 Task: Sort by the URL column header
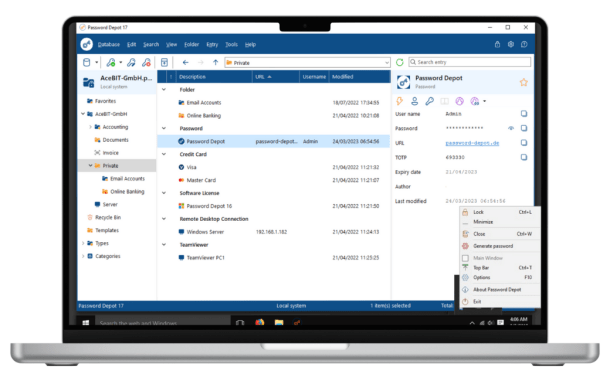[x=276, y=77]
